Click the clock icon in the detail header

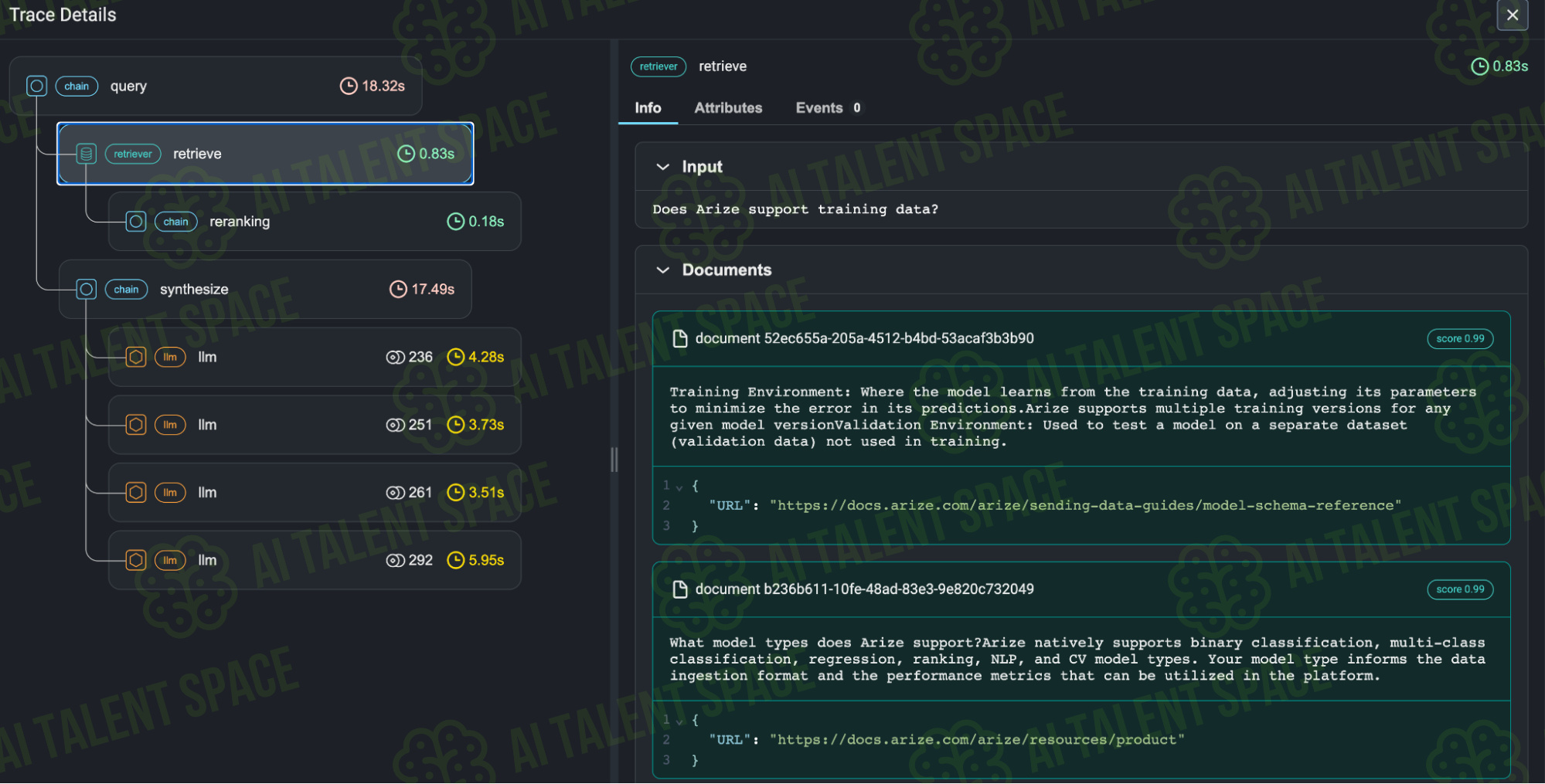tap(1479, 66)
